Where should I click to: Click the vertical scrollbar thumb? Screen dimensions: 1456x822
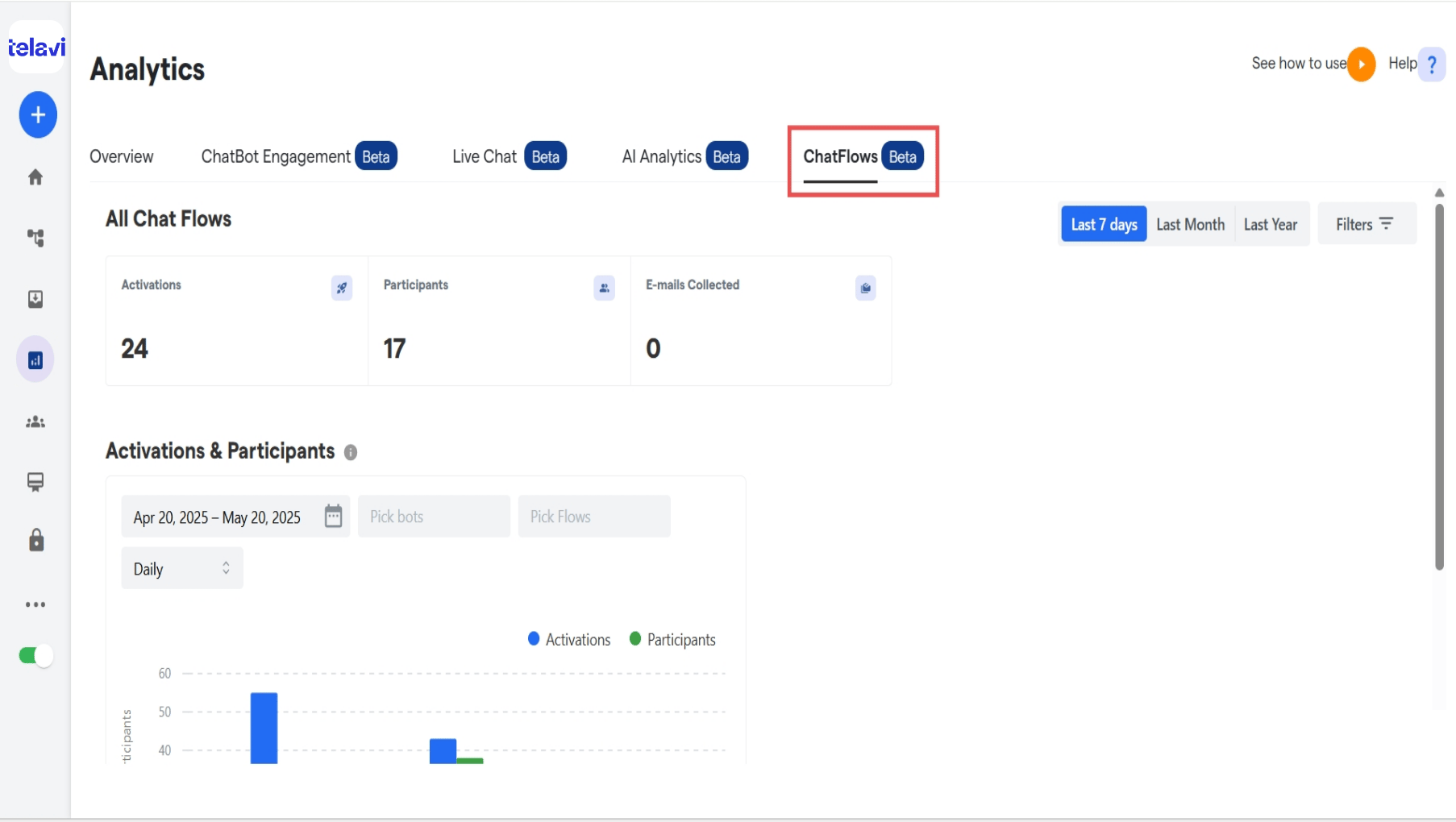[1439, 387]
